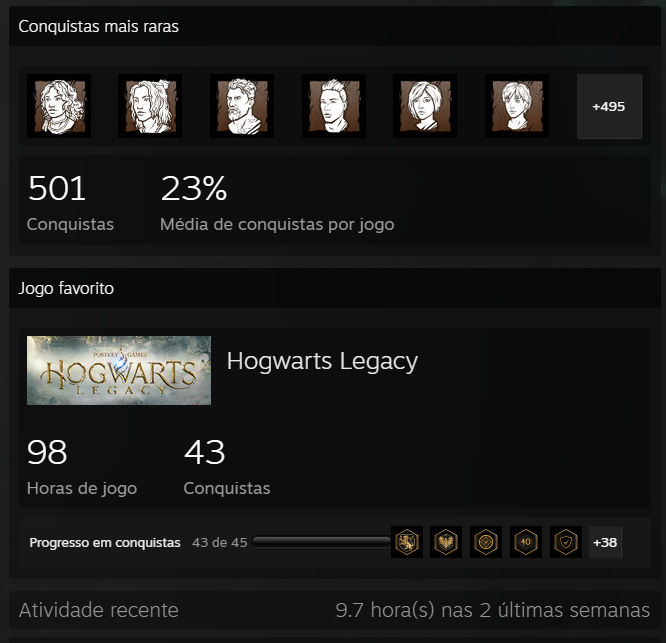This screenshot has height=643, width=666.
Task: Click the achievement progress bar
Action: [x=321, y=542]
